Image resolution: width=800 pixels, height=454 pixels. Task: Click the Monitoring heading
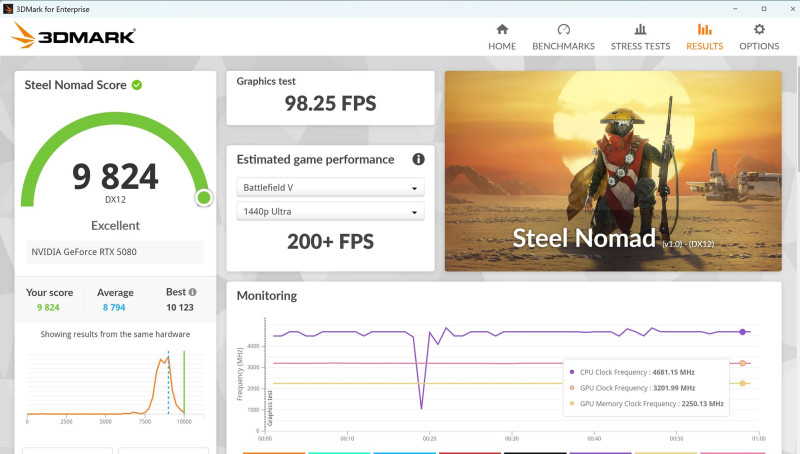tap(267, 296)
